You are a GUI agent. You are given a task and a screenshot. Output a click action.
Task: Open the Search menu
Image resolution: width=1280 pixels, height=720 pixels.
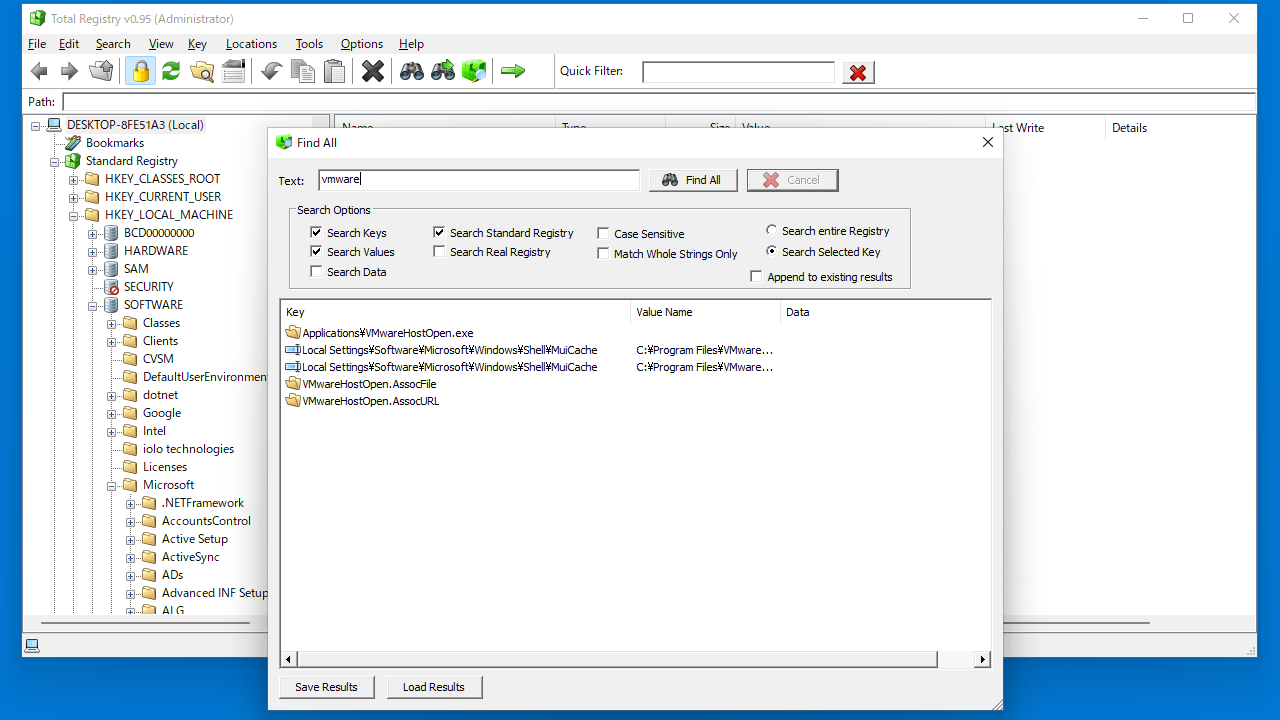[x=113, y=44]
